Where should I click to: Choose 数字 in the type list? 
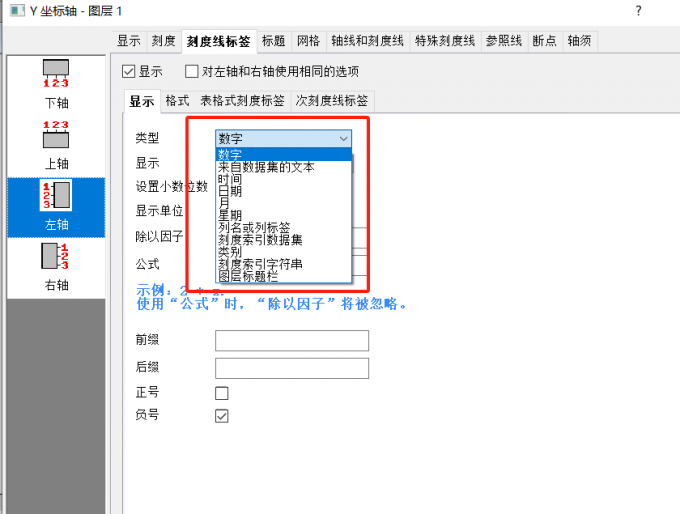point(283,154)
